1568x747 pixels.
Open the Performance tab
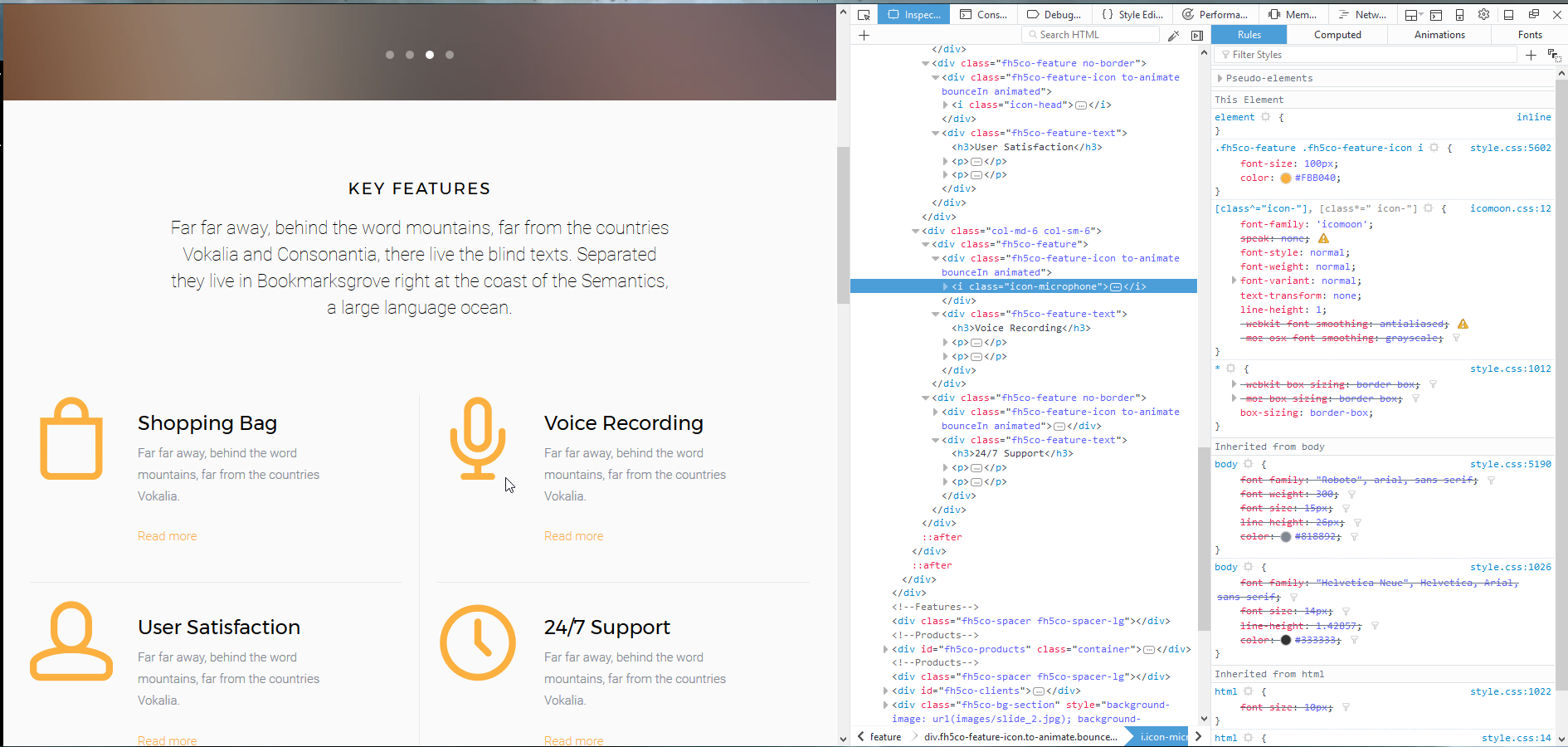pos(1215,14)
